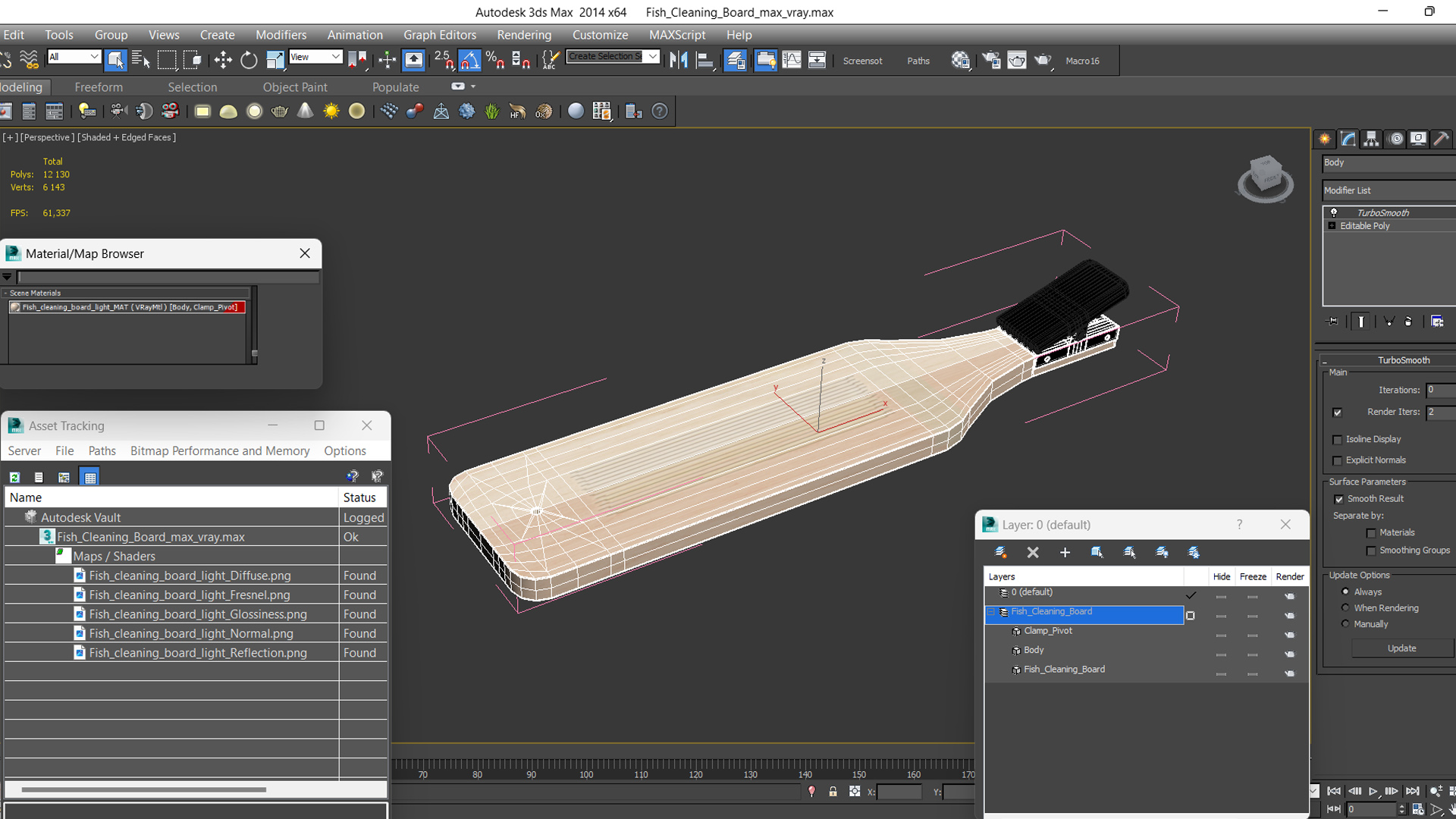Open Curve Editor from toolbar
This screenshot has height=819, width=1456.
click(x=791, y=60)
